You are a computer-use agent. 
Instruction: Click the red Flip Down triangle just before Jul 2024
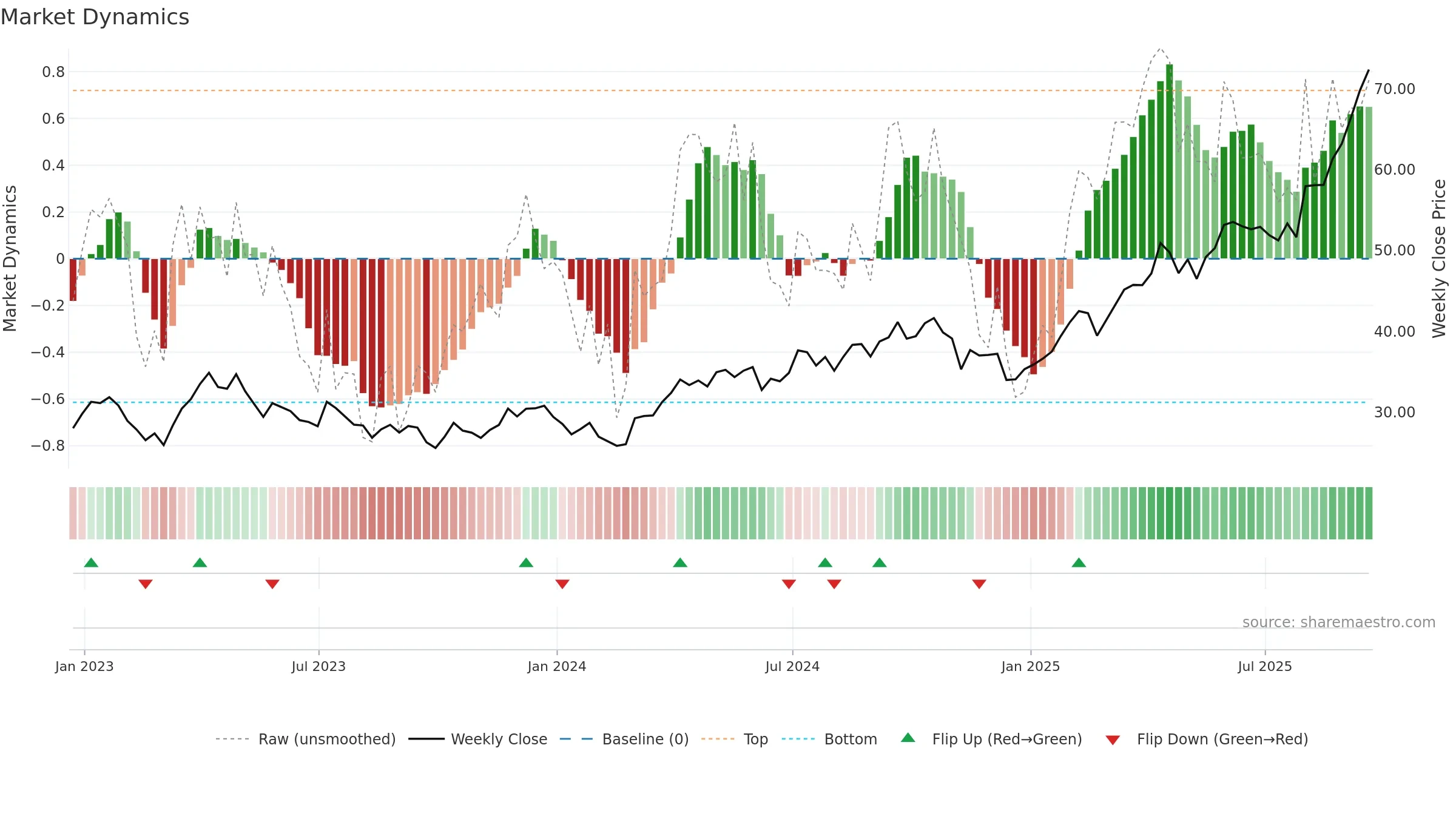click(x=789, y=584)
